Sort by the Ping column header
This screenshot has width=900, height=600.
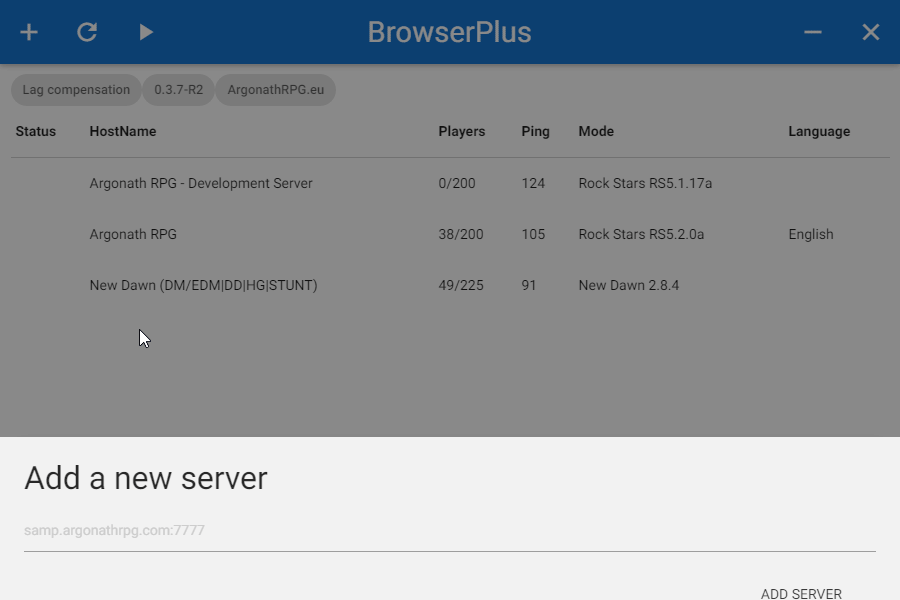(x=536, y=131)
